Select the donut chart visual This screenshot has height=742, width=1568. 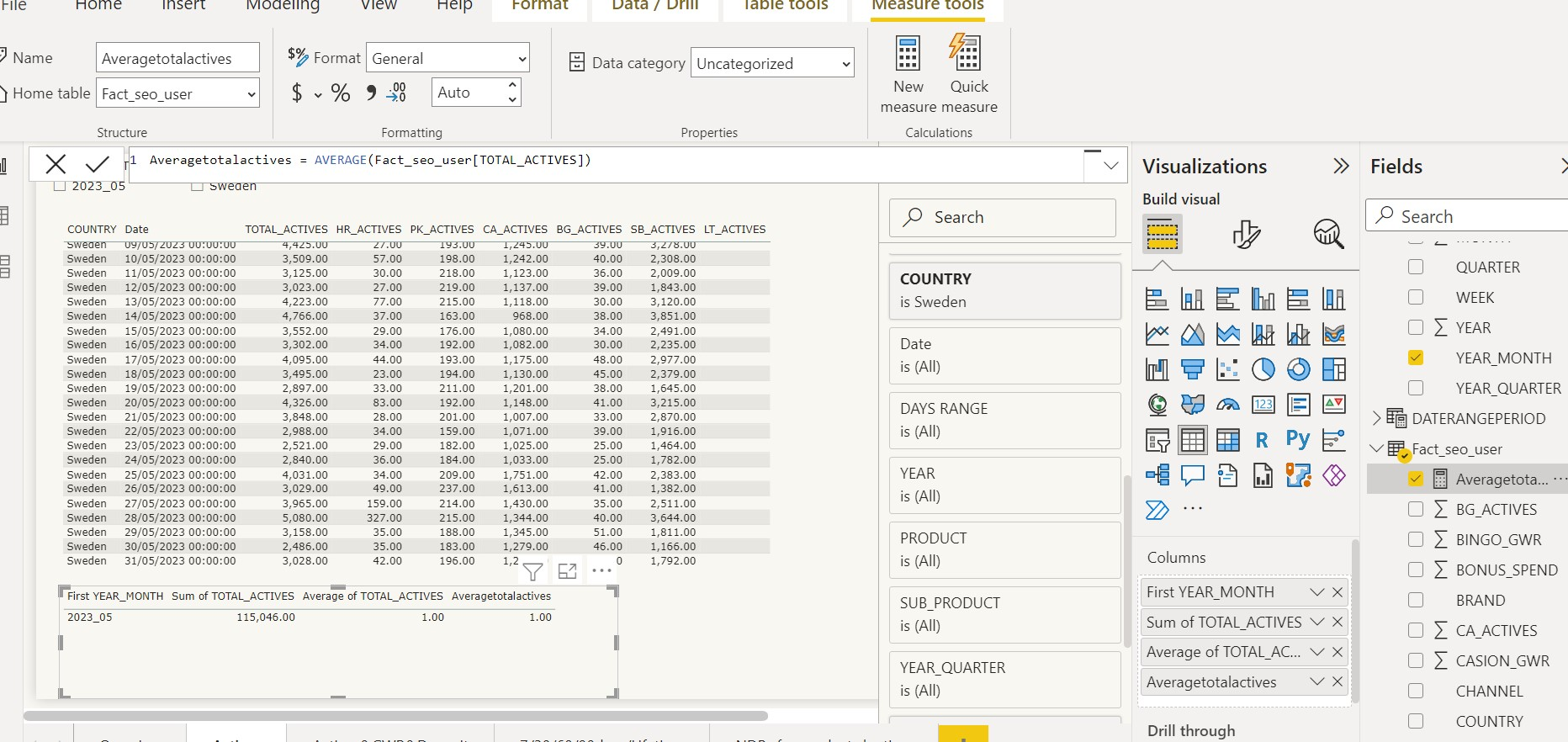tap(1298, 369)
